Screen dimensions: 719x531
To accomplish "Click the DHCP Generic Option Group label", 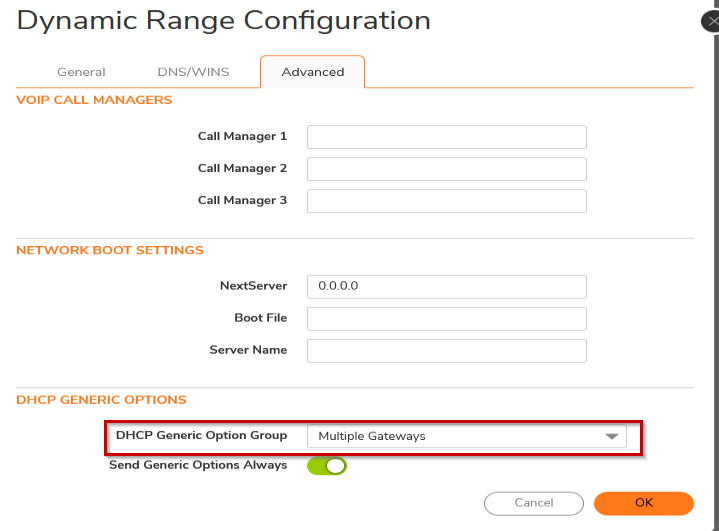I will coord(201,435).
